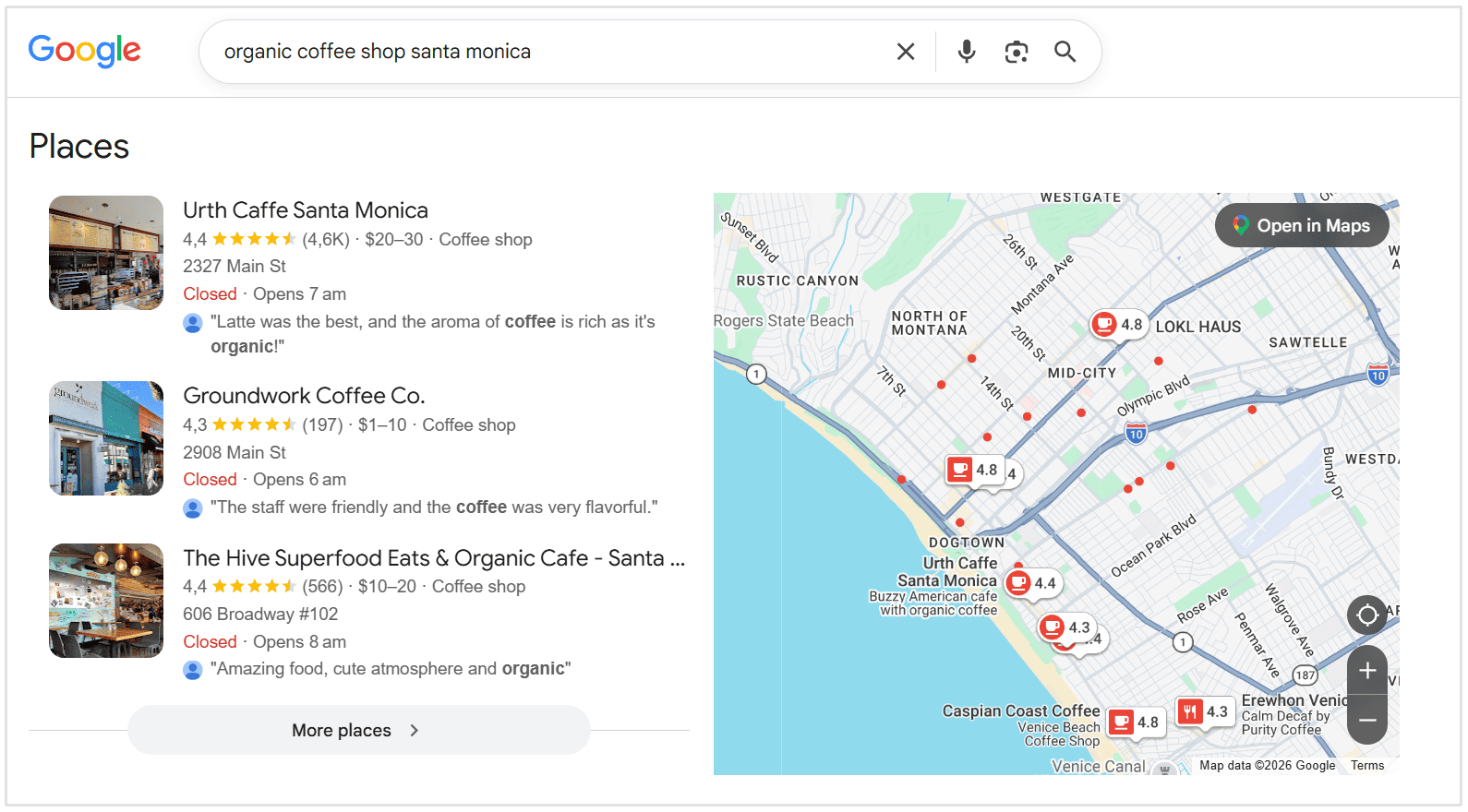Submit search with magnifier icon
Image resolution: width=1468 pixels, height=812 pixels.
point(1065,52)
